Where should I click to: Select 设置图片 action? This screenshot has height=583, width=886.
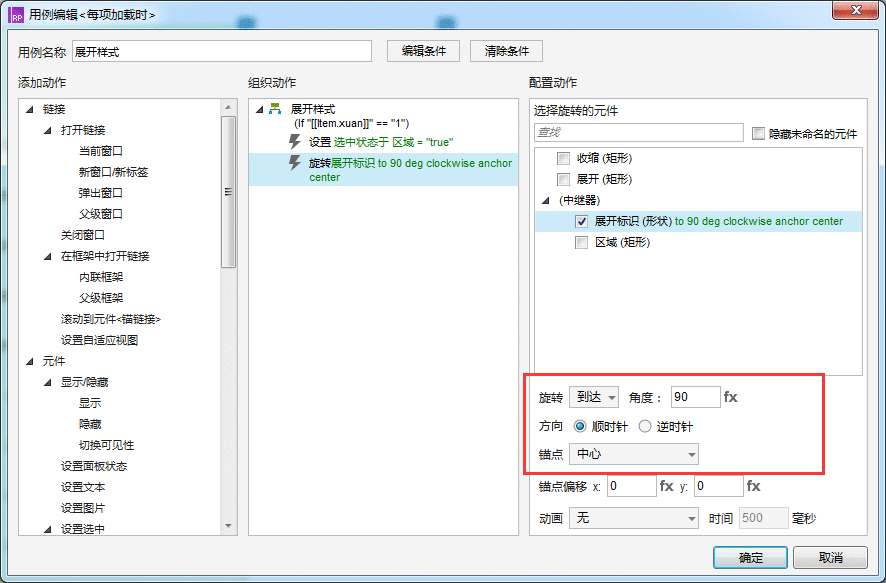(x=82, y=508)
